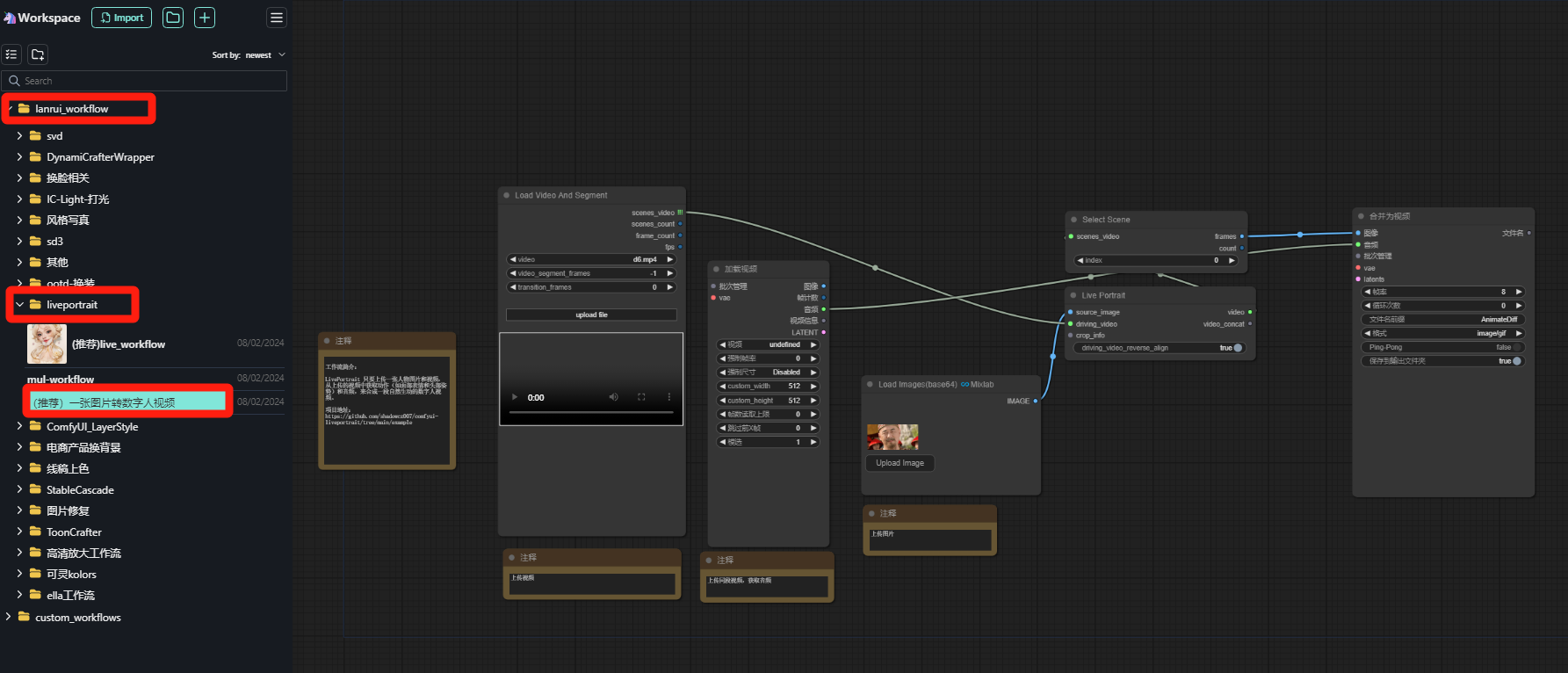Click the Upload Image button

[900, 463]
